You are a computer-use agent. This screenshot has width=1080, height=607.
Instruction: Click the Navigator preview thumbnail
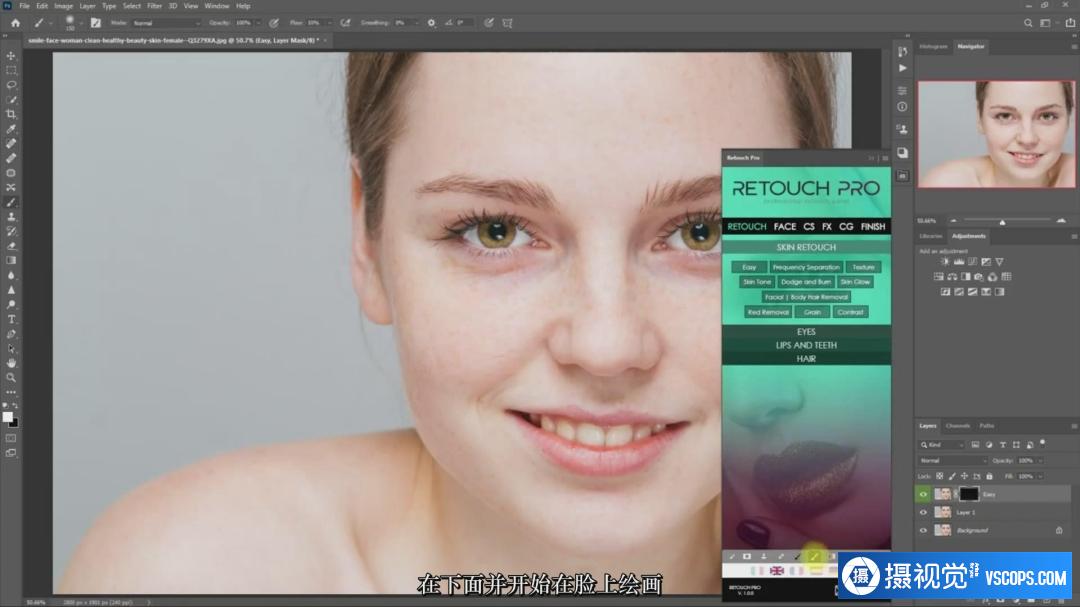(996, 134)
